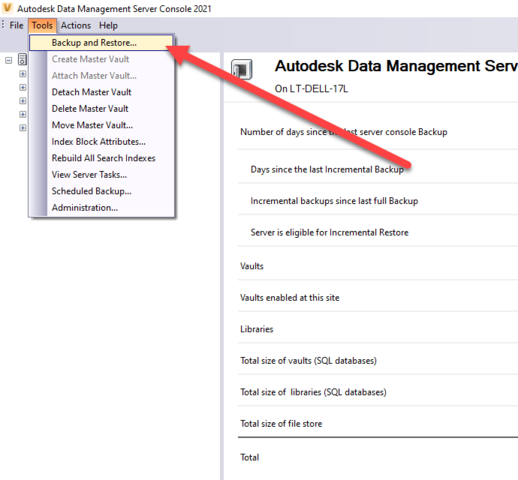Select 'Total size of libraries (SQL databases)' row
The image size is (518, 480).
(378, 392)
